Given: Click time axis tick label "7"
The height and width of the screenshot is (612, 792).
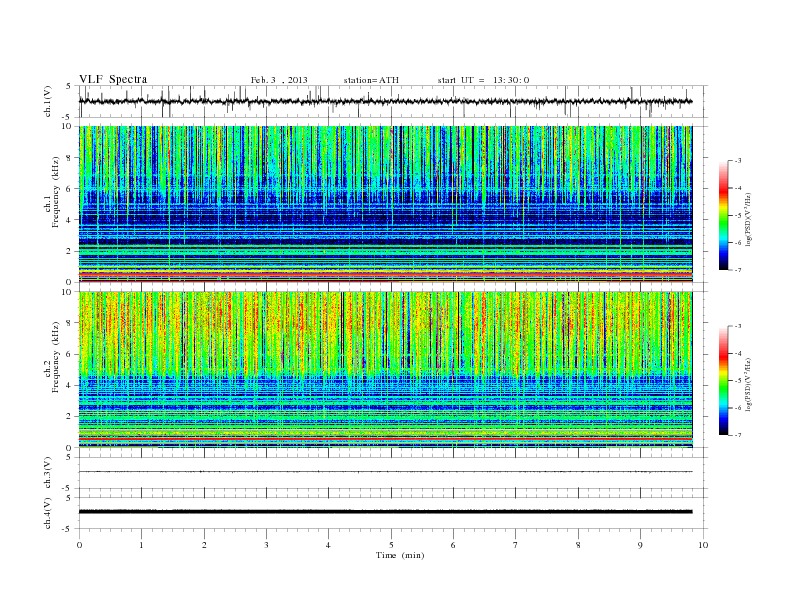Looking at the screenshot, I should pyautogui.click(x=516, y=545).
